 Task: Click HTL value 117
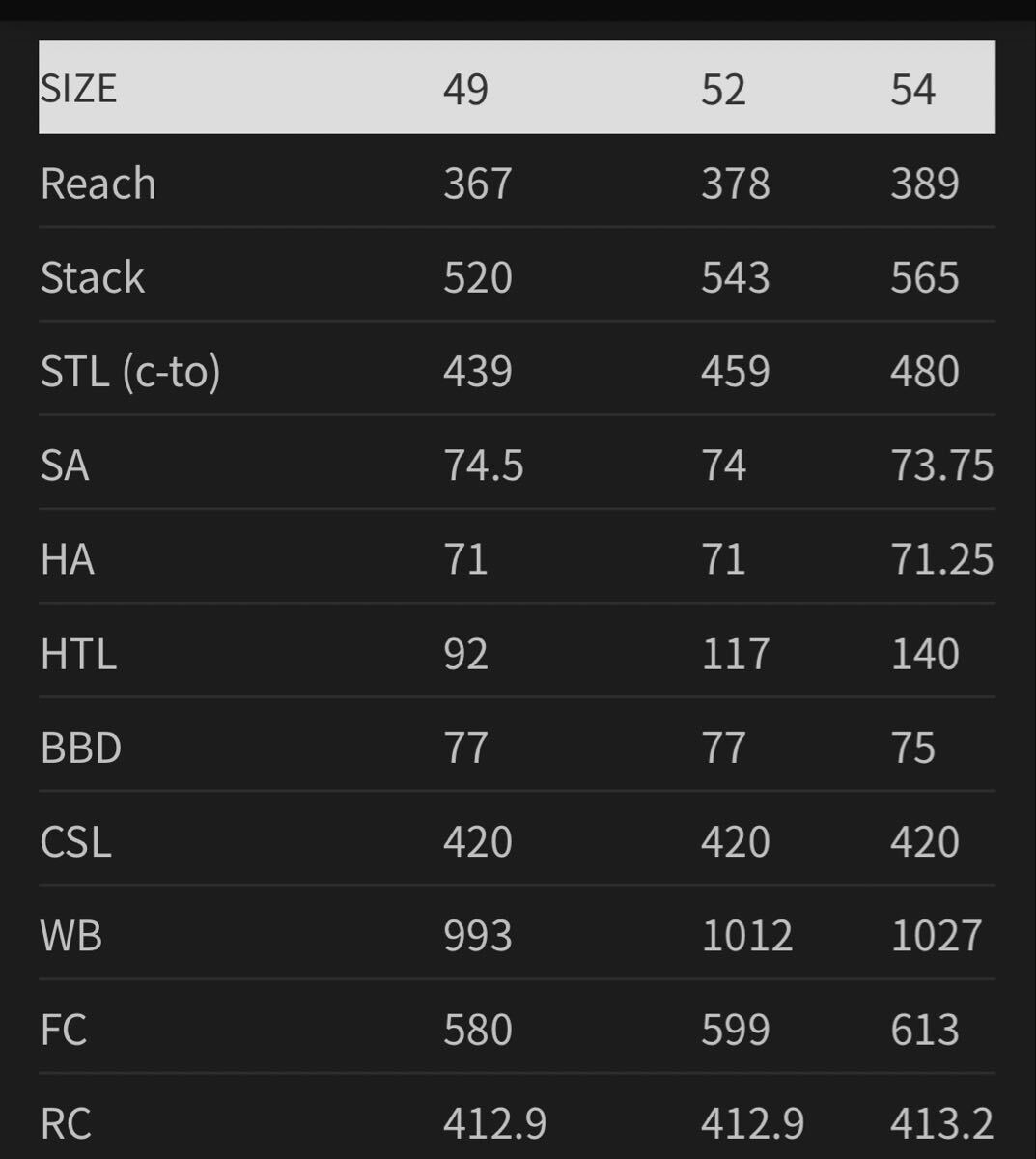pyautogui.click(x=735, y=654)
